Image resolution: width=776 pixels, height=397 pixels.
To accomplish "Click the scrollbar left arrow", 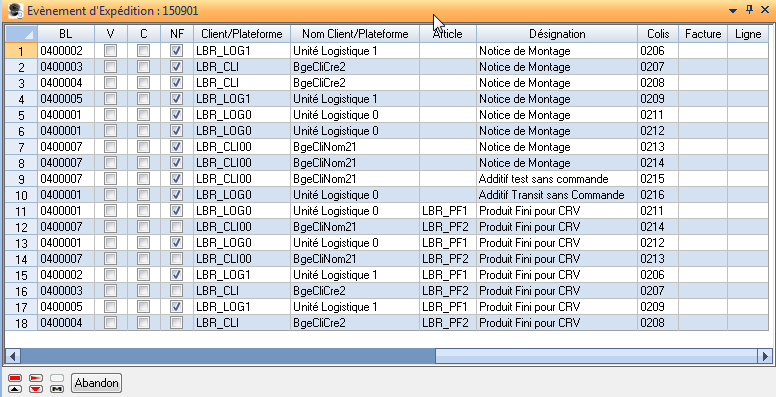I will pyautogui.click(x=12, y=355).
